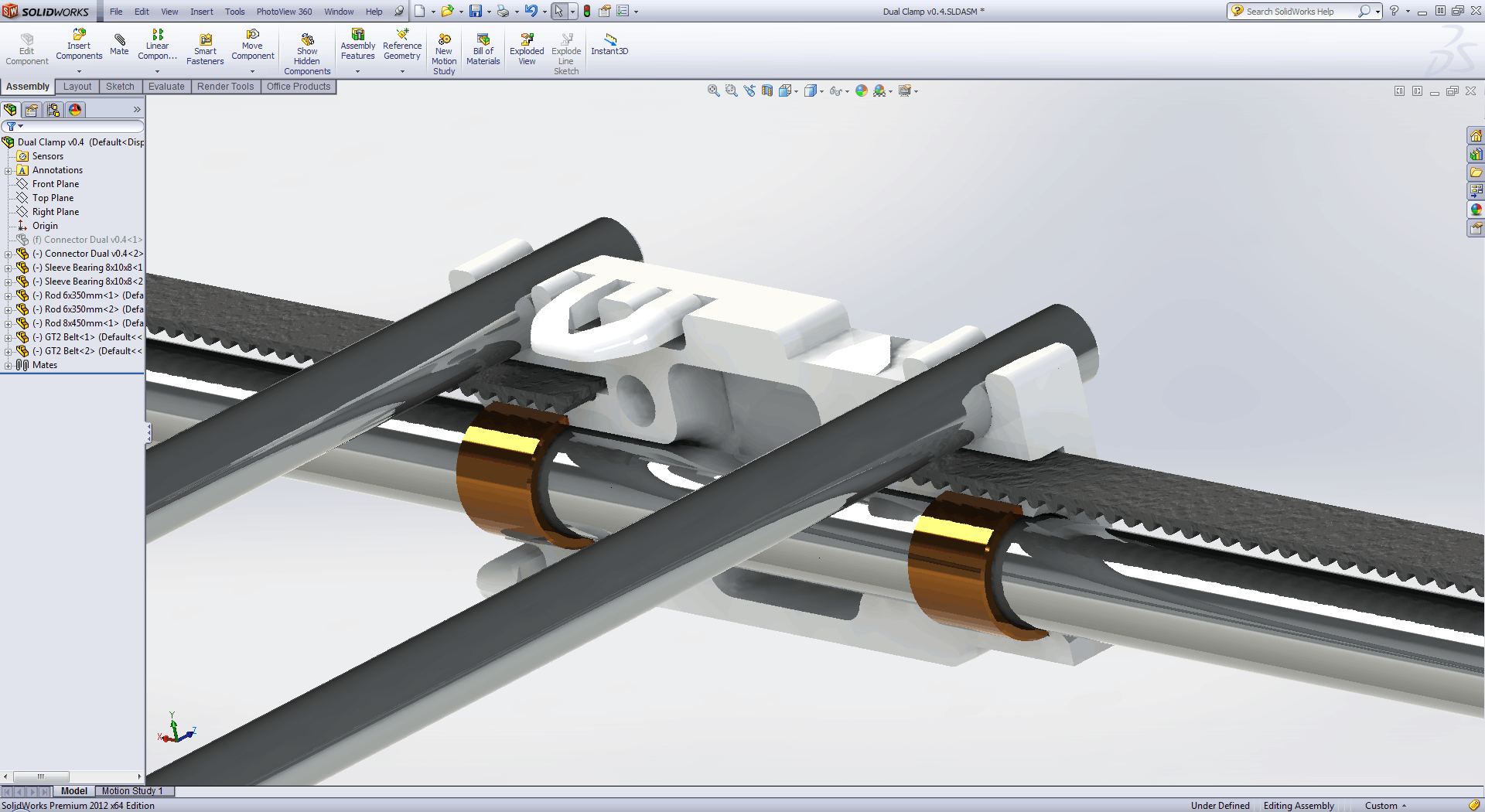Open the PhotoView 360 menu
Viewport: 1485px width, 812px height.
point(284,12)
